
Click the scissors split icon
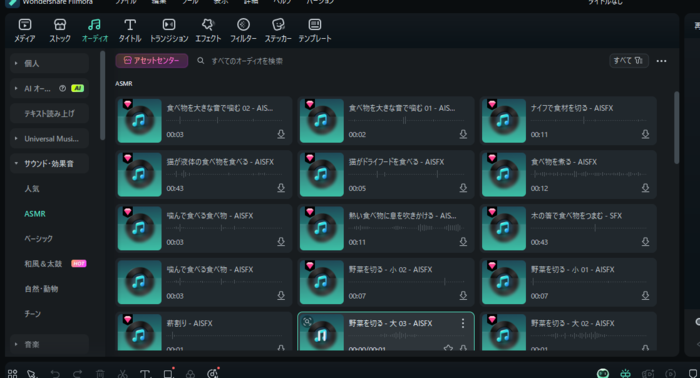click(123, 374)
